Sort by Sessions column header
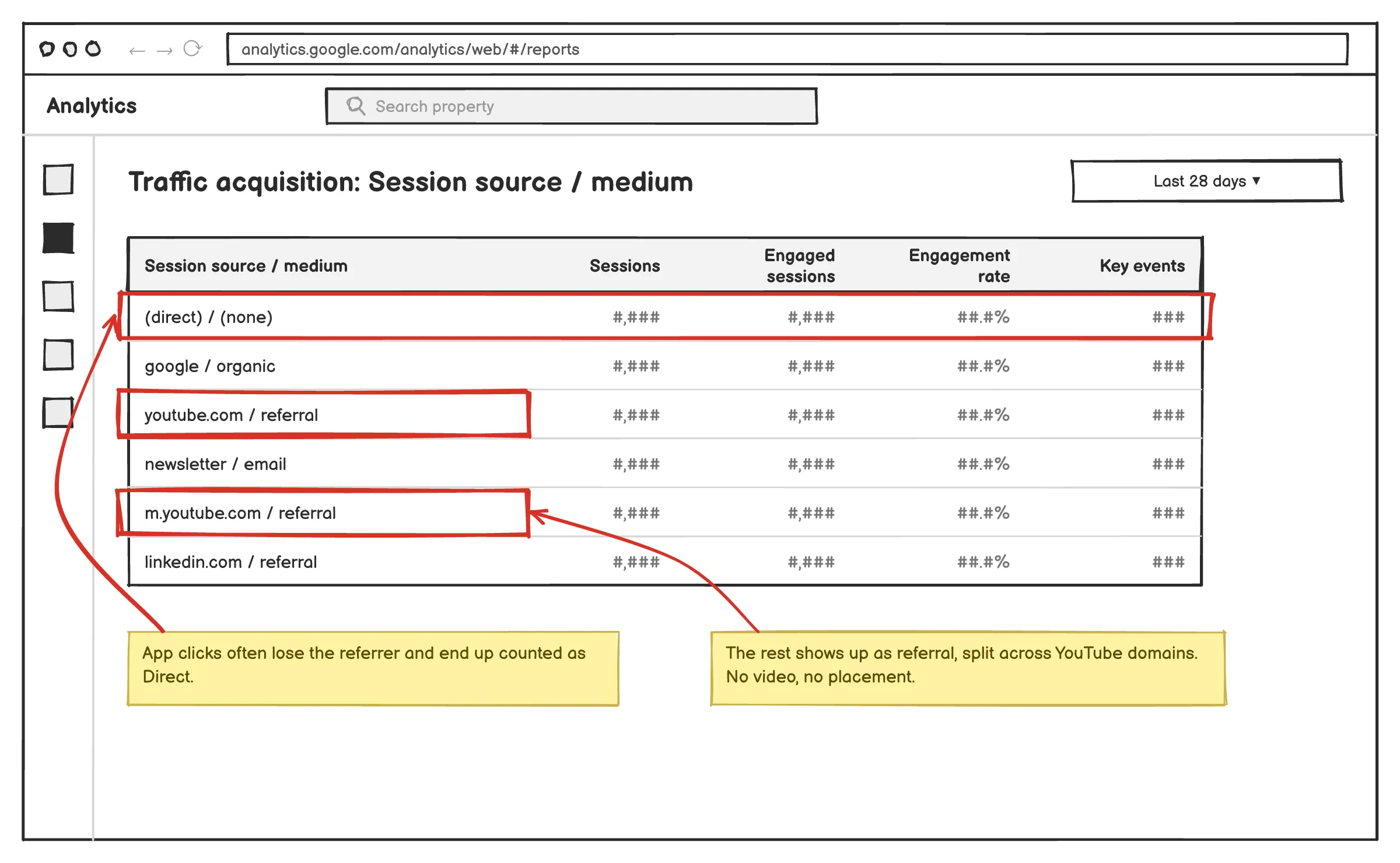This screenshot has width=1400, height=863. [625, 266]
